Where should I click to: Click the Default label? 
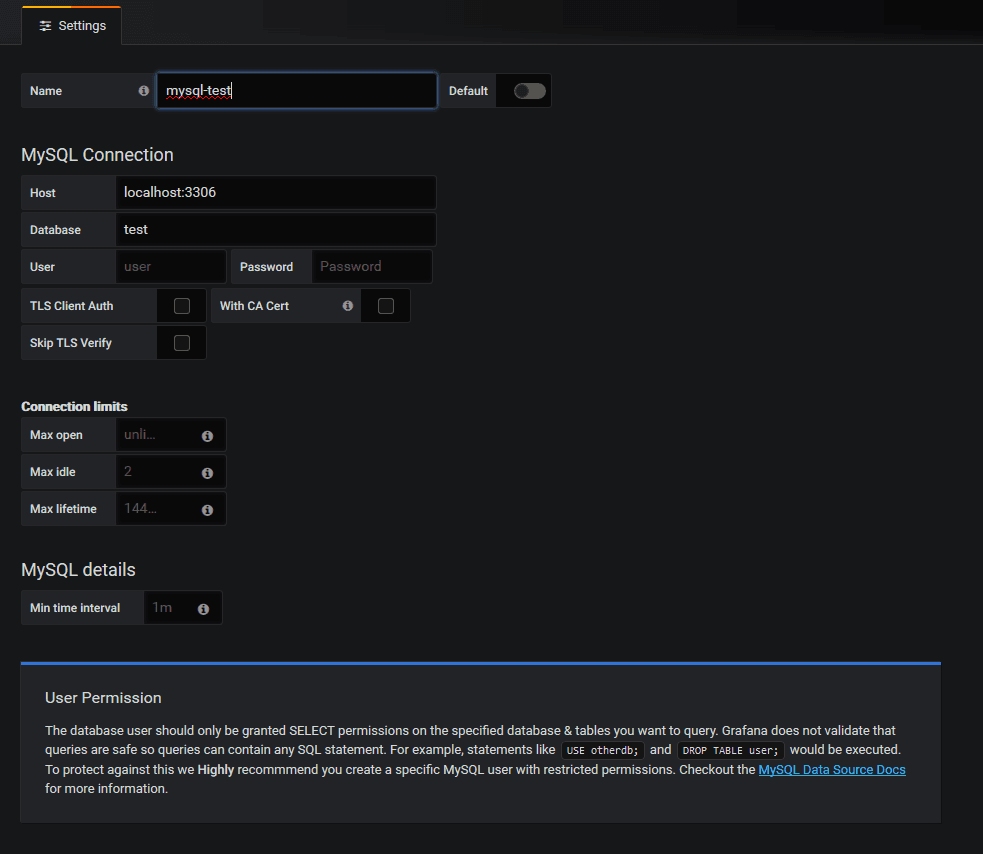click(468, 91)
